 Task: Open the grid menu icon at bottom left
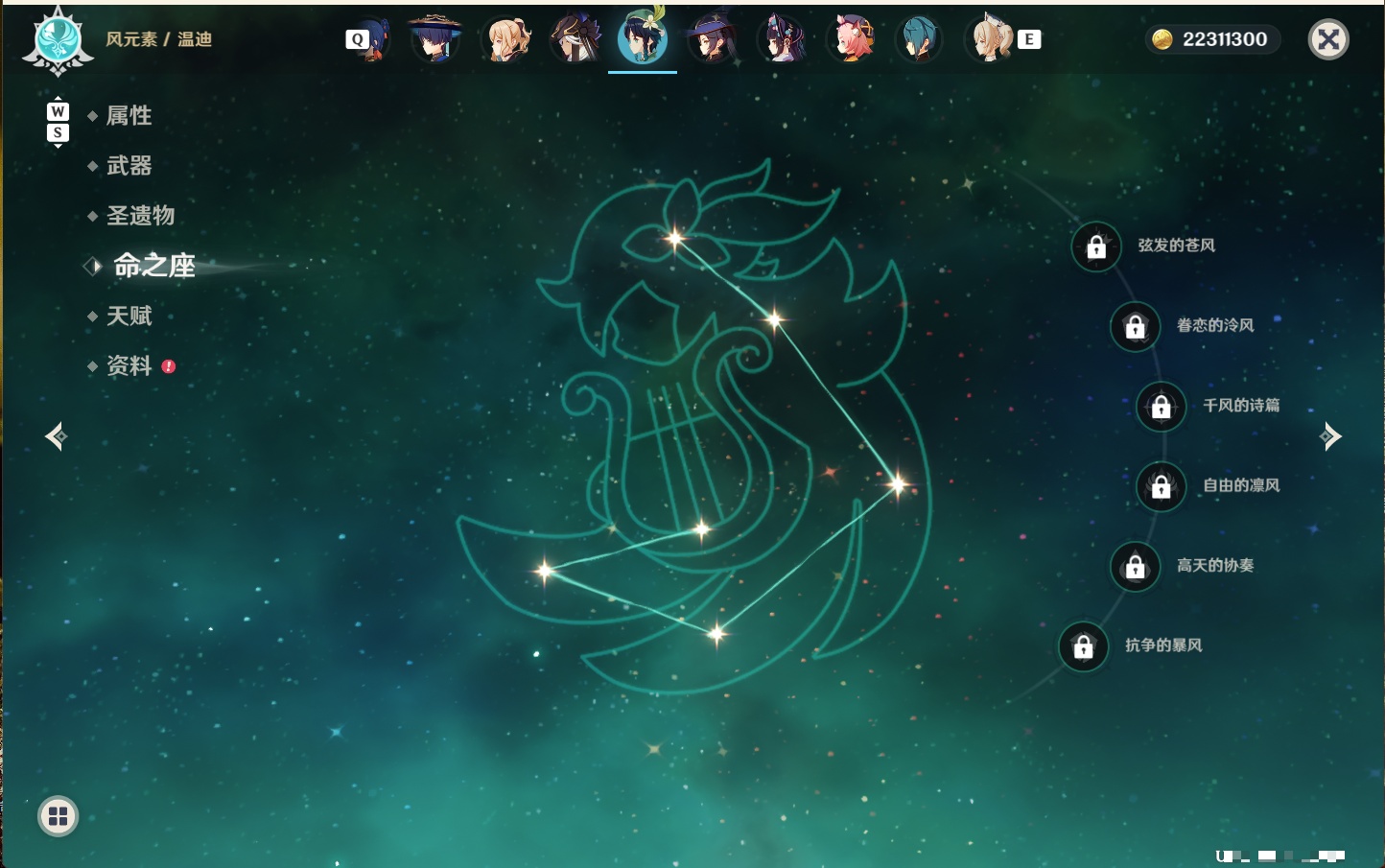[x=58, y=816]
